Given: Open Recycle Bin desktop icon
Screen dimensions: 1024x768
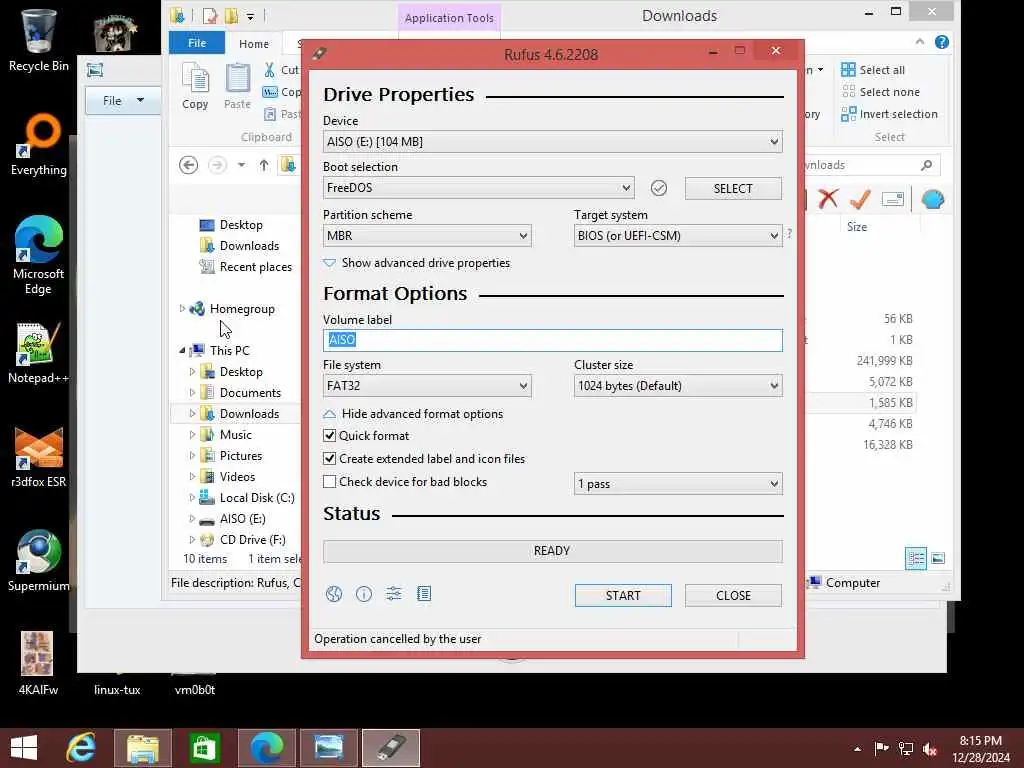Looking at the screenshot, I should [39, 39].
